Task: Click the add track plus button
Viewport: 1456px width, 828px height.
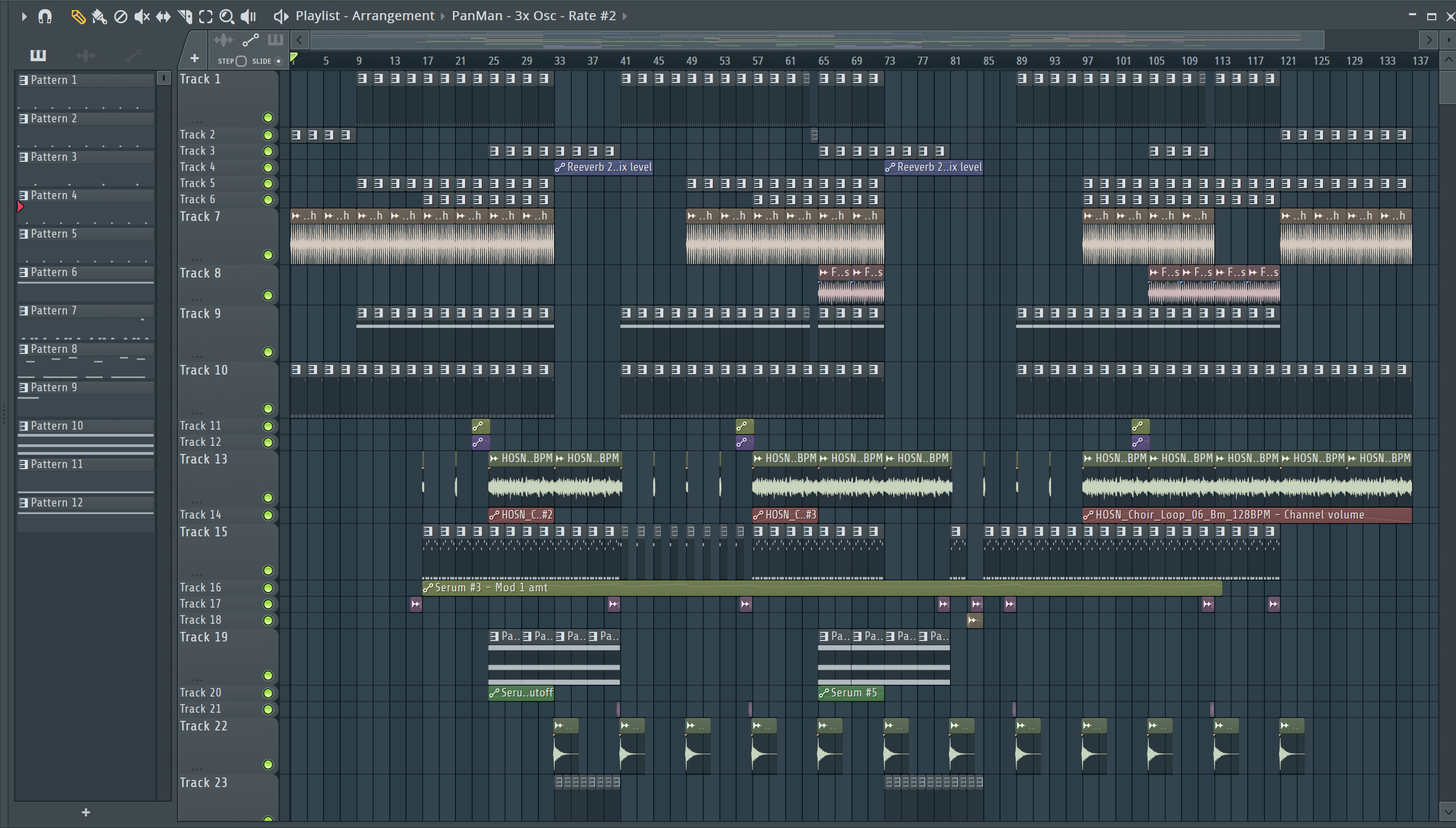Action: click(194, 59)
